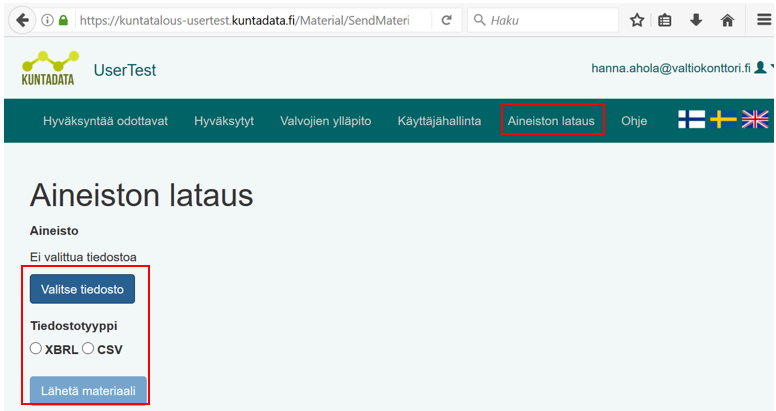Switch language to Swedish using the flag
This screenshot has height=411, width=776.
tap(723, 120)
